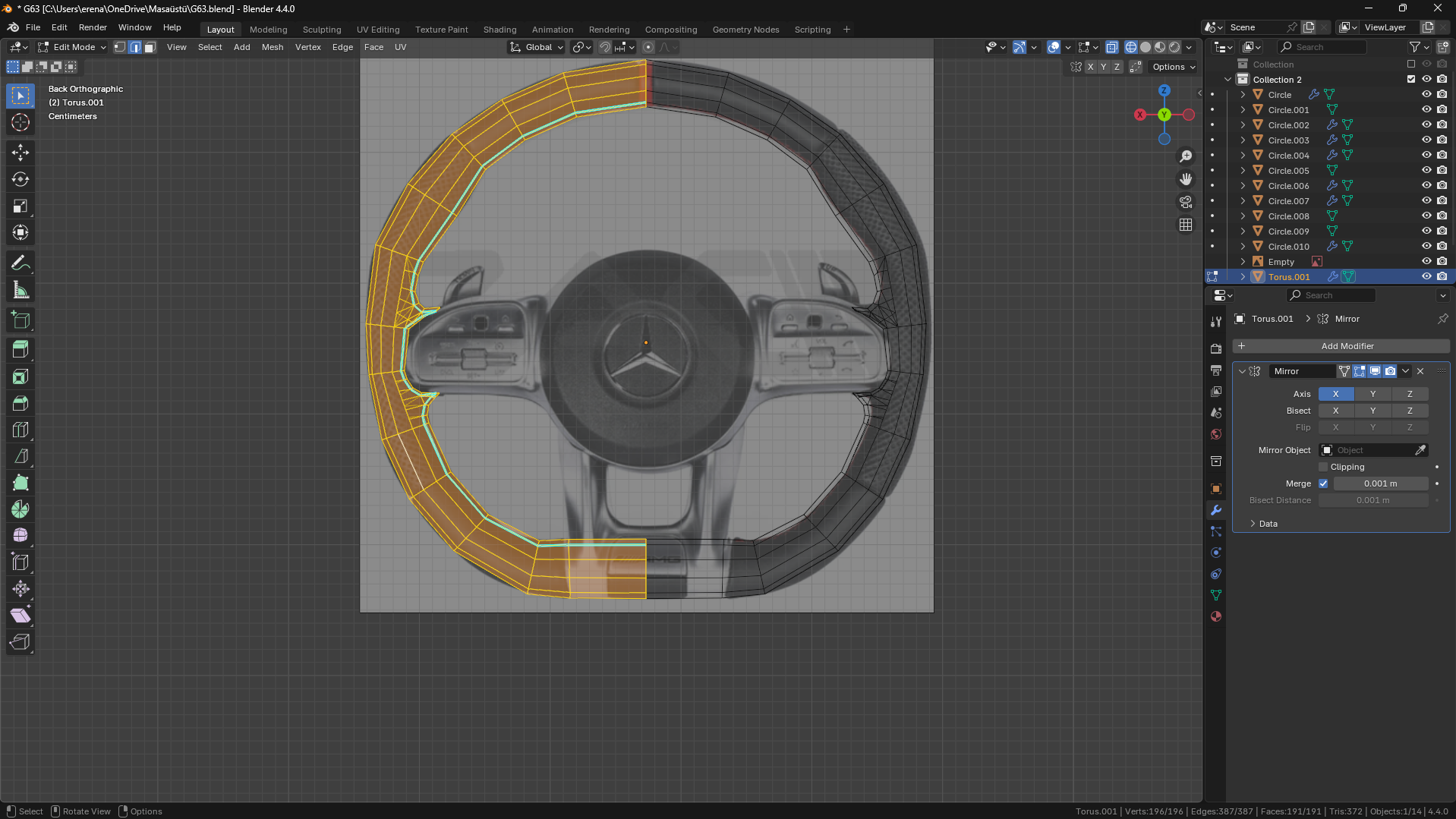Uncheck the Merge checkbox
Screen dimensions: 1456x819
coord(1323,484)
